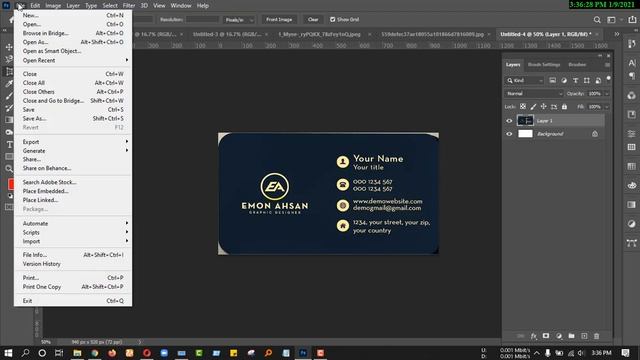Switch to Brush Settings tab

[544, 64]
